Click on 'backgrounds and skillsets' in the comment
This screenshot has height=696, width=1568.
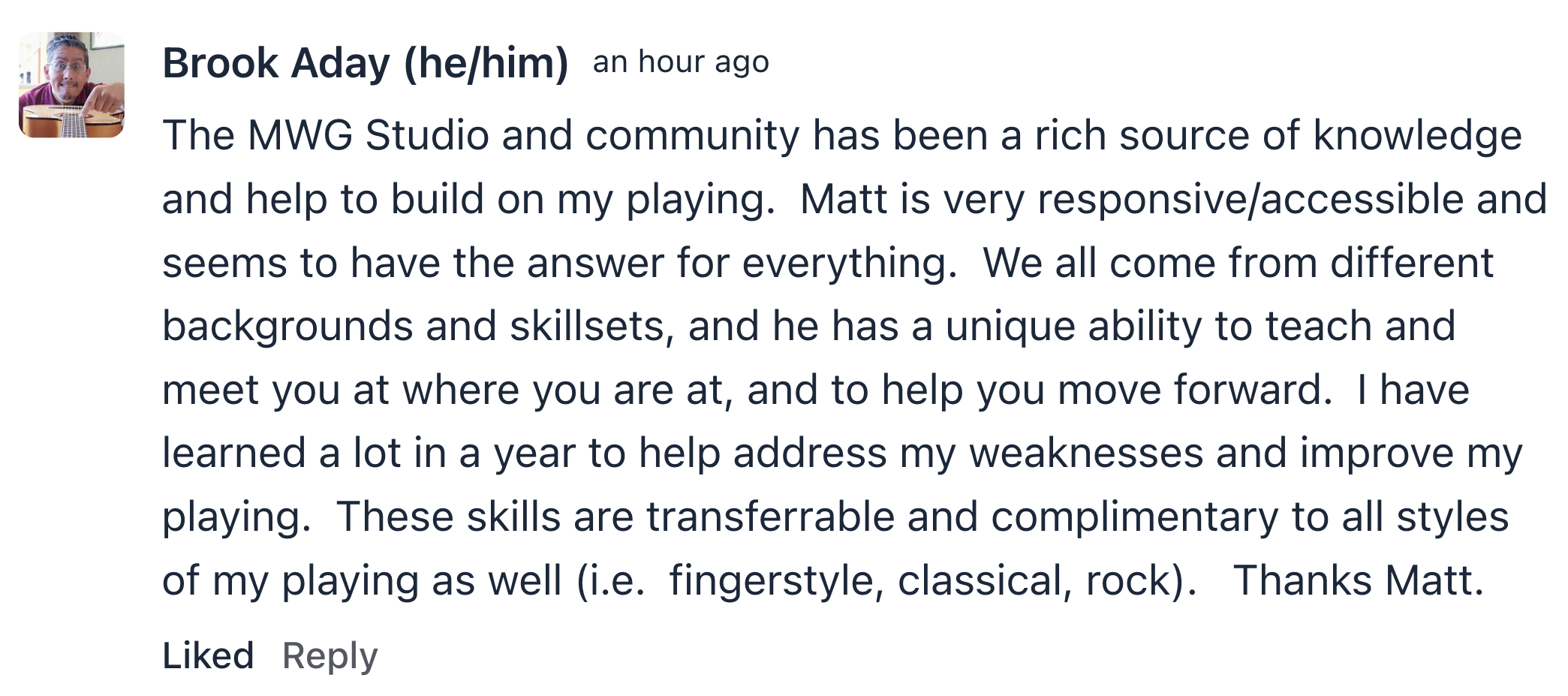click(414, 327)
